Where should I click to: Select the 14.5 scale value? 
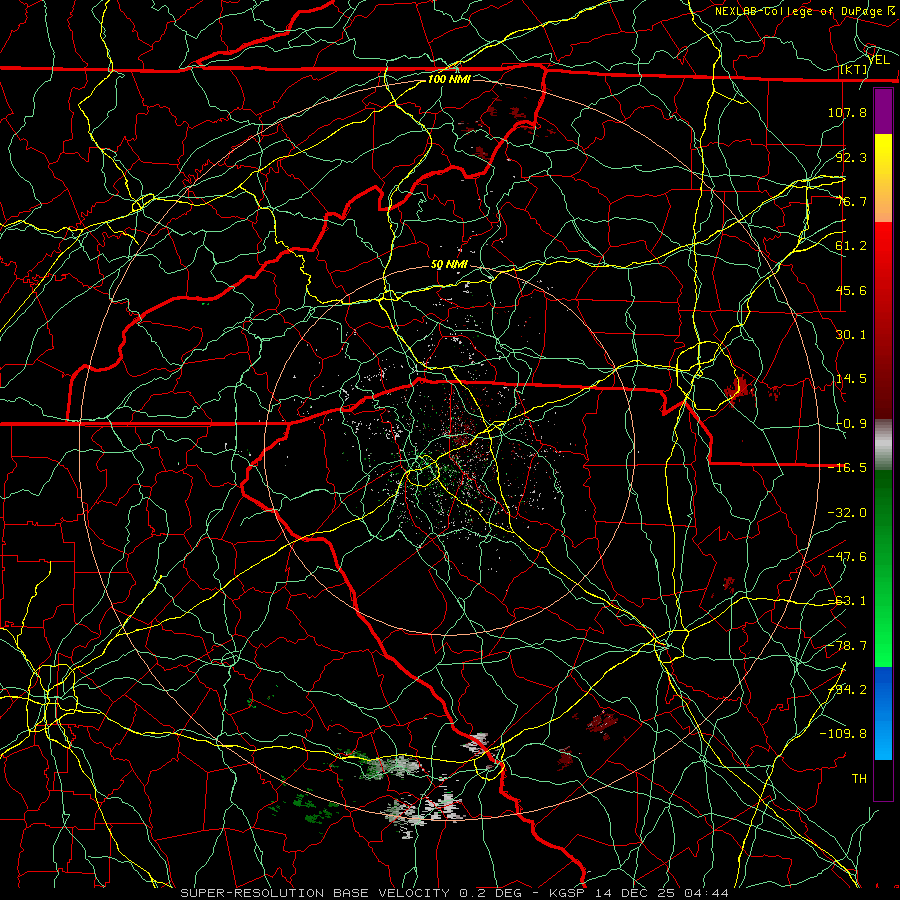pos(851,379)
